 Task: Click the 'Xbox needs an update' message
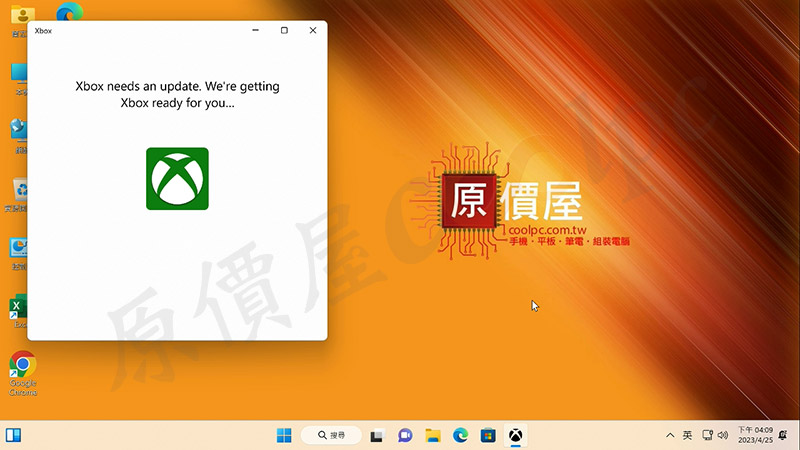coord(178,94)
